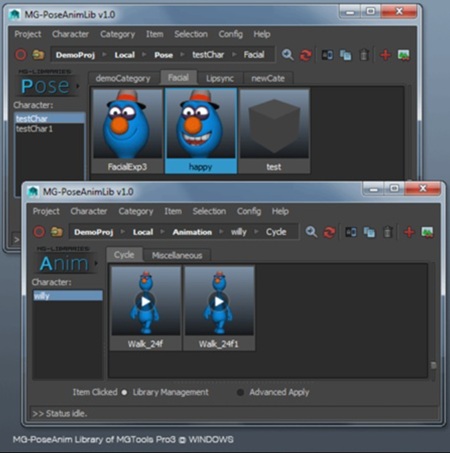Open Config menu in Pose window

[x=231, y=34]
